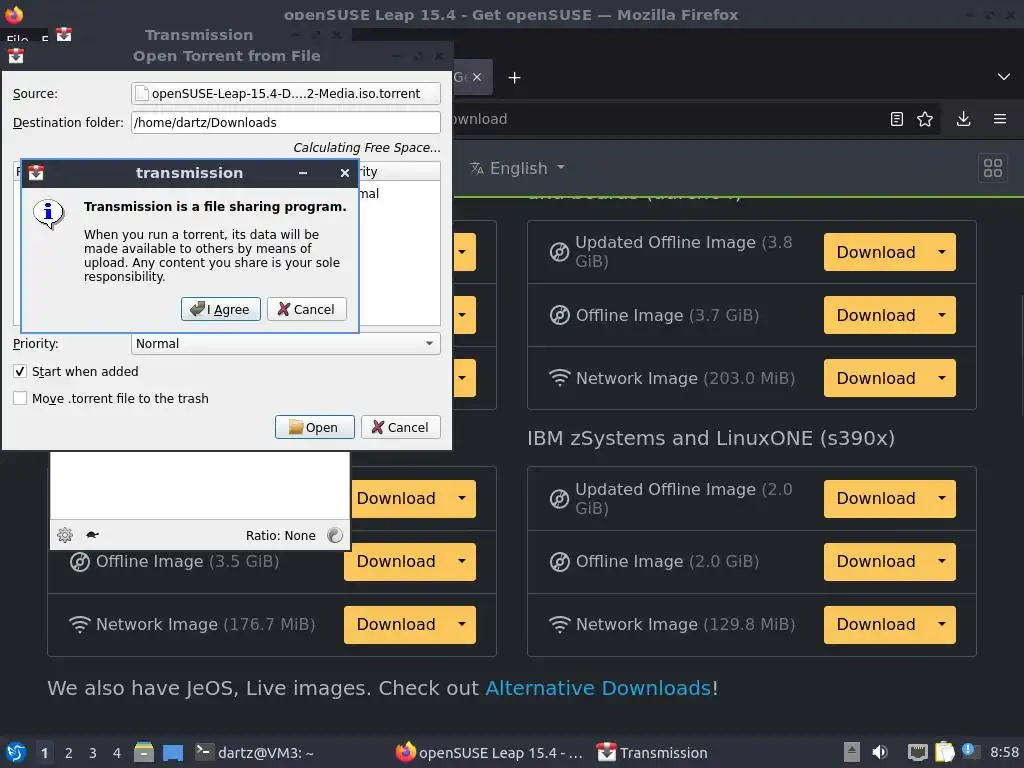Click the Destination folder field
The height and width of the screenshot is (768, 1024).
coord(285,122)
